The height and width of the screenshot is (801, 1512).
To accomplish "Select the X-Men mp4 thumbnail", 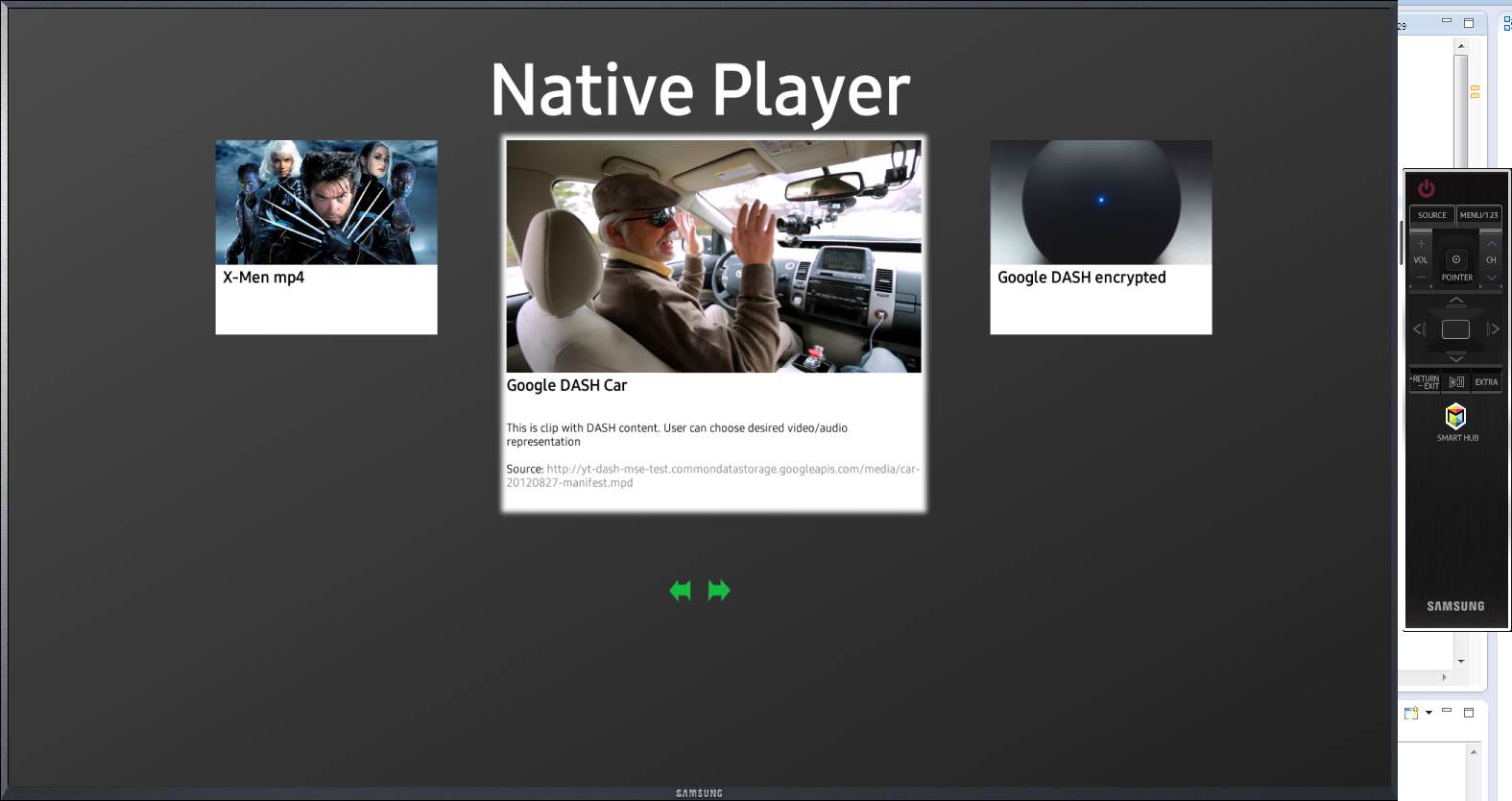I will [x=326, y=203].
